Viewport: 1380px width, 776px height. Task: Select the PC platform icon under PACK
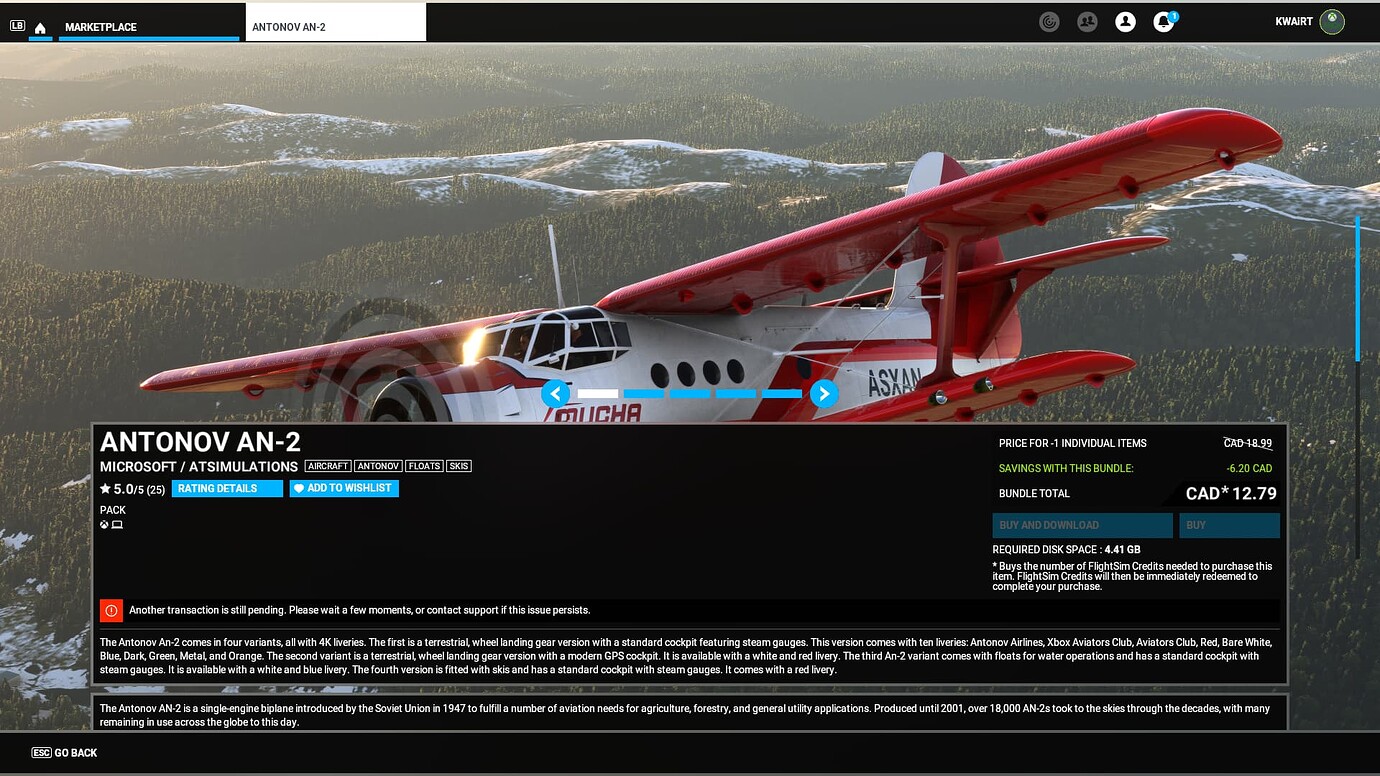[117, 523]
